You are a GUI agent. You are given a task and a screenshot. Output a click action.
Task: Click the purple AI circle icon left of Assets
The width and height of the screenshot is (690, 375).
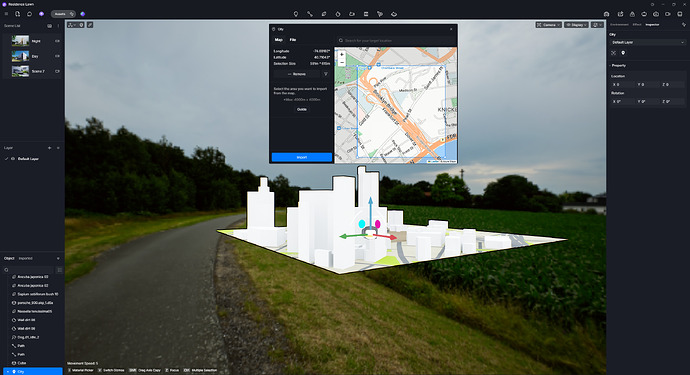(x=41, y=14)
